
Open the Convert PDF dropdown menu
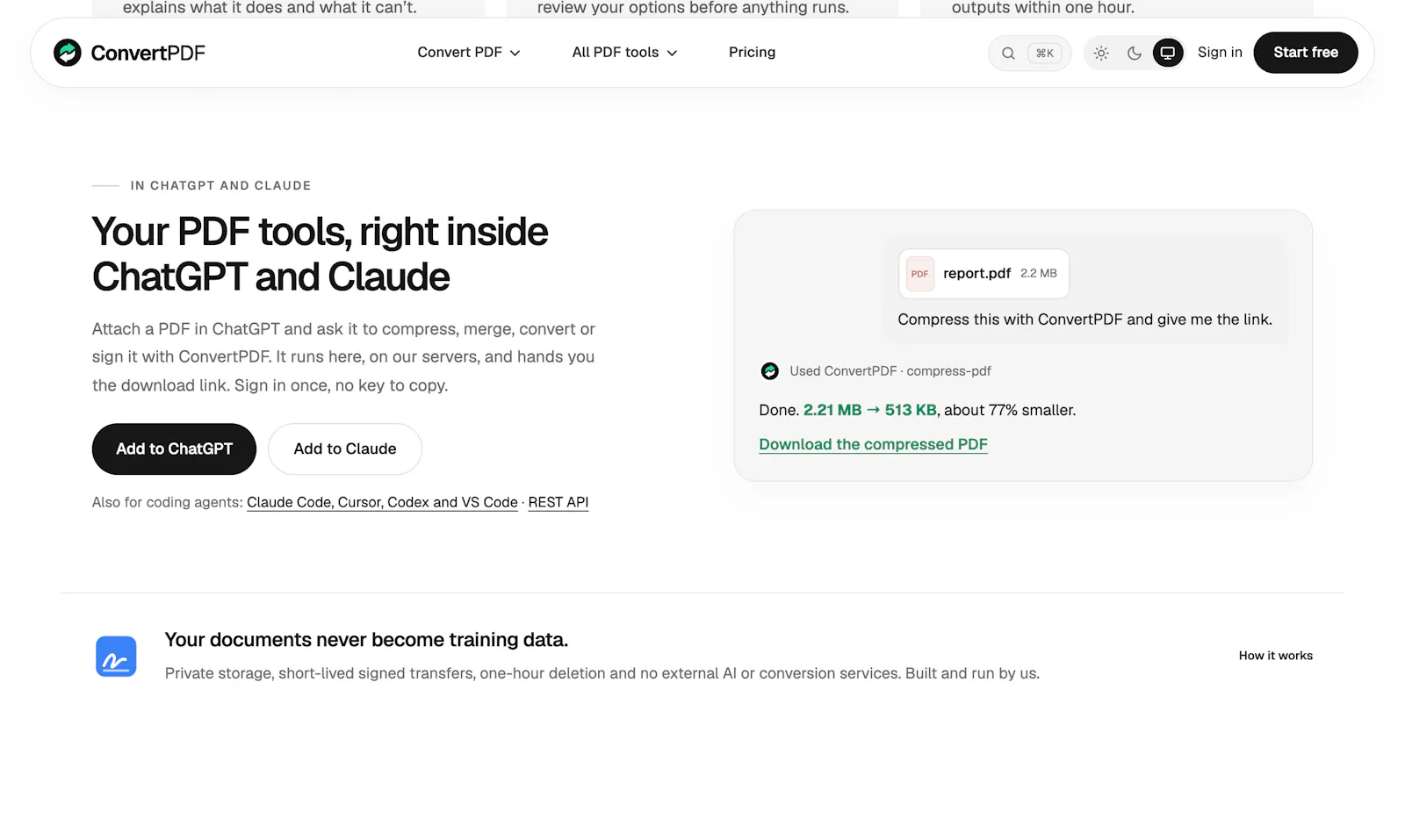click(469, 53)
